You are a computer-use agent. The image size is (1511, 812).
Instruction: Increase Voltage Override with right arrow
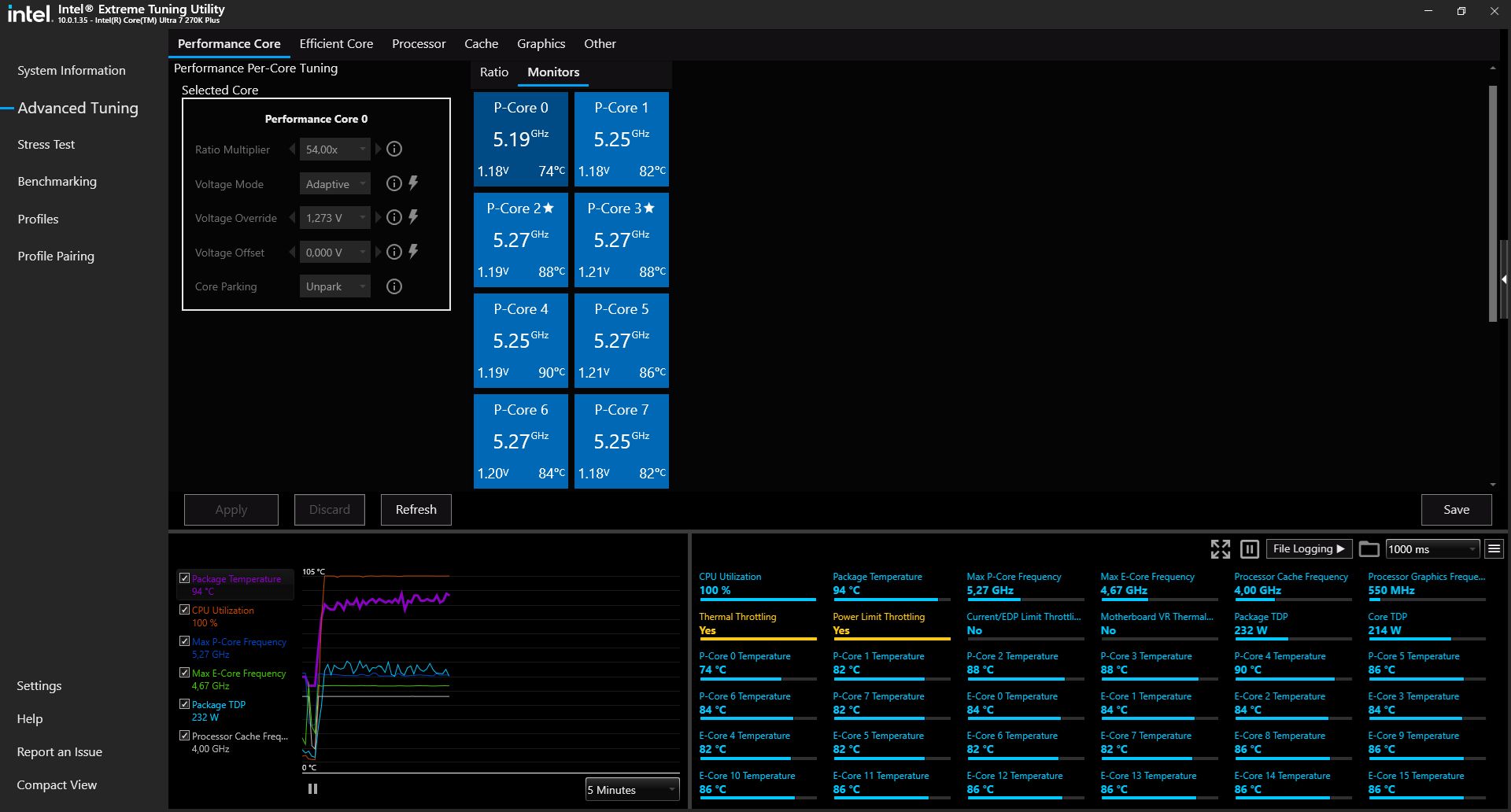click(378, 217)
